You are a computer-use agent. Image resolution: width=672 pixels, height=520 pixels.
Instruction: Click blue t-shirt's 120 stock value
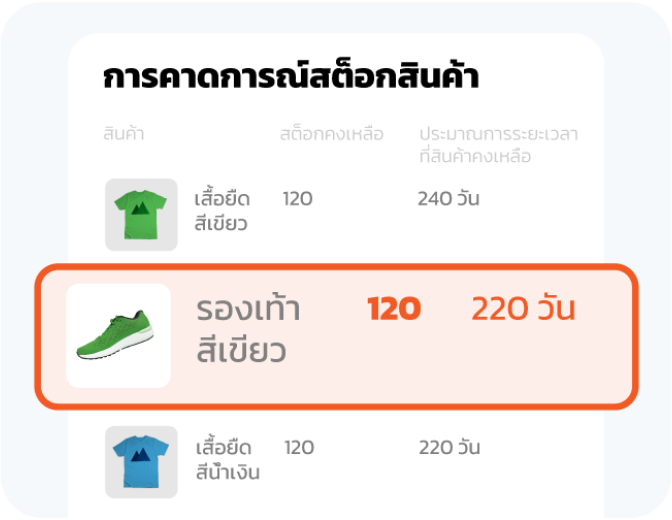coord(299,447)
